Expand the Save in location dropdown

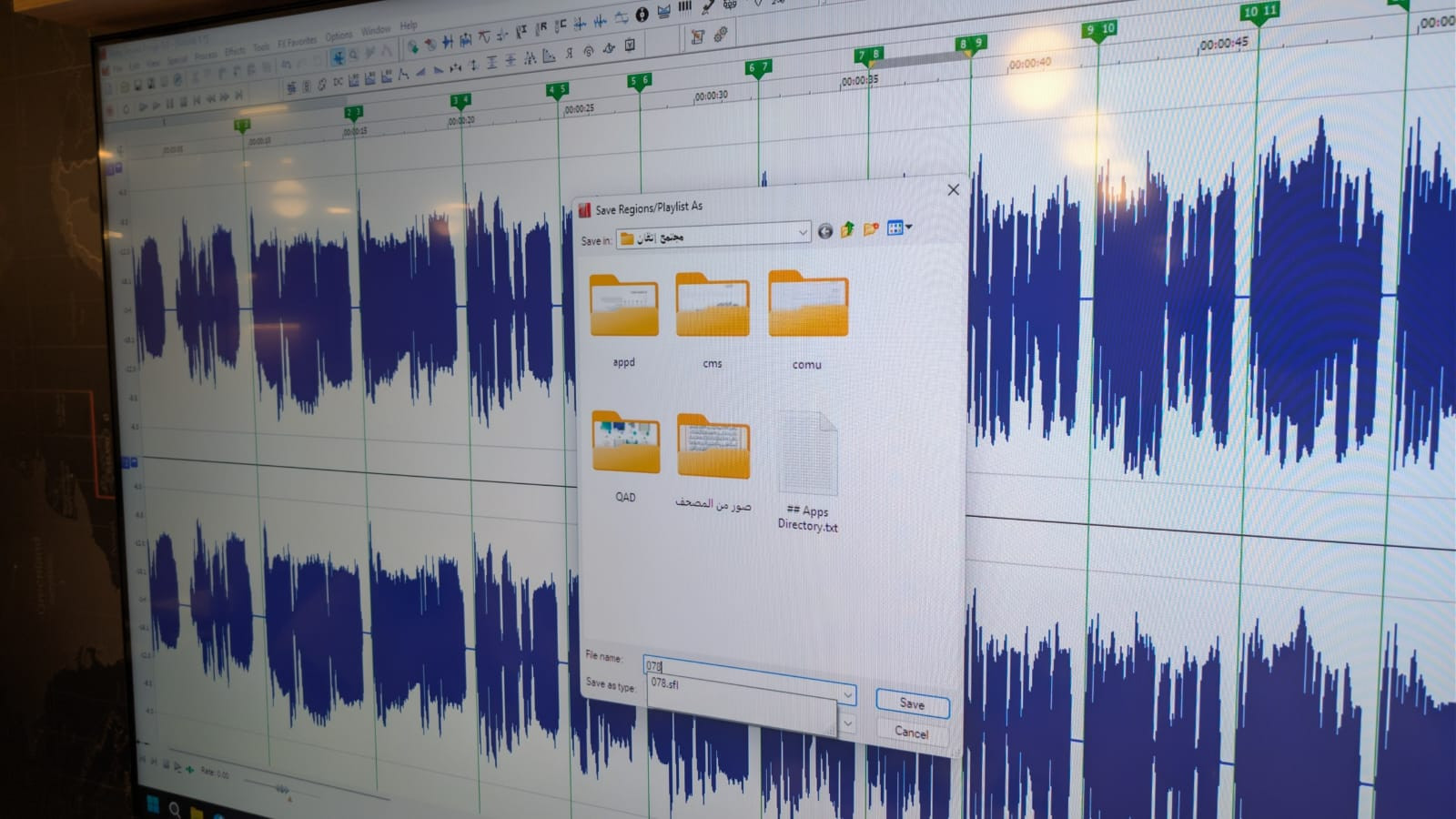coord(802,233)
